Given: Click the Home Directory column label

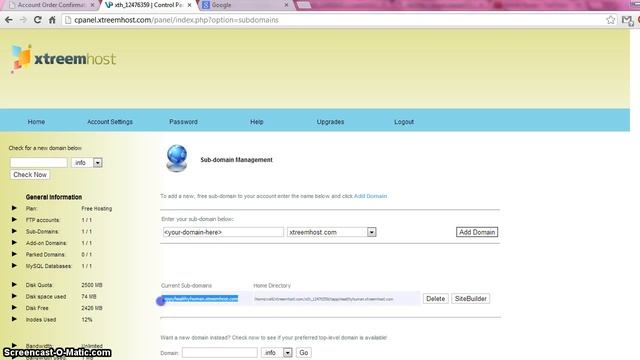Looking at the screenshot, I should click(x=272, y=285).
